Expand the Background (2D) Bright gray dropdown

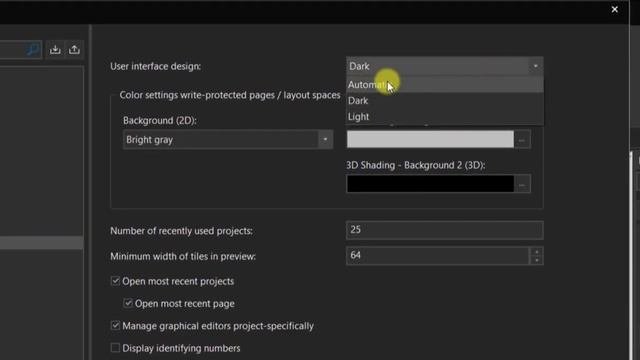(x=325, y=140)
